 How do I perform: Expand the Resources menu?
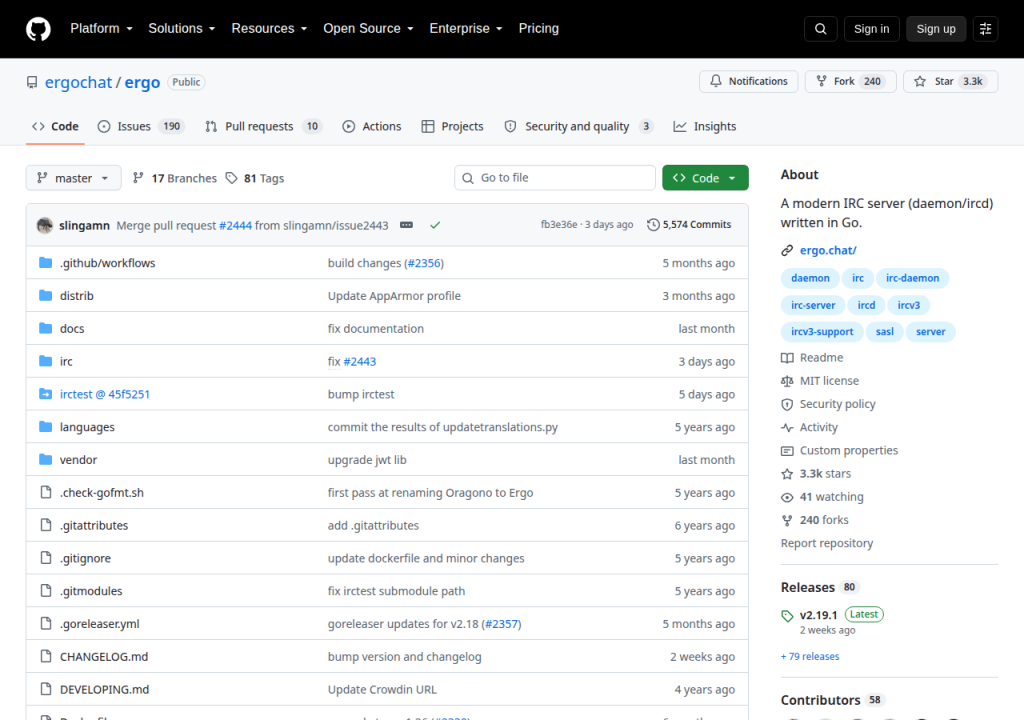(x=269, y=29)
